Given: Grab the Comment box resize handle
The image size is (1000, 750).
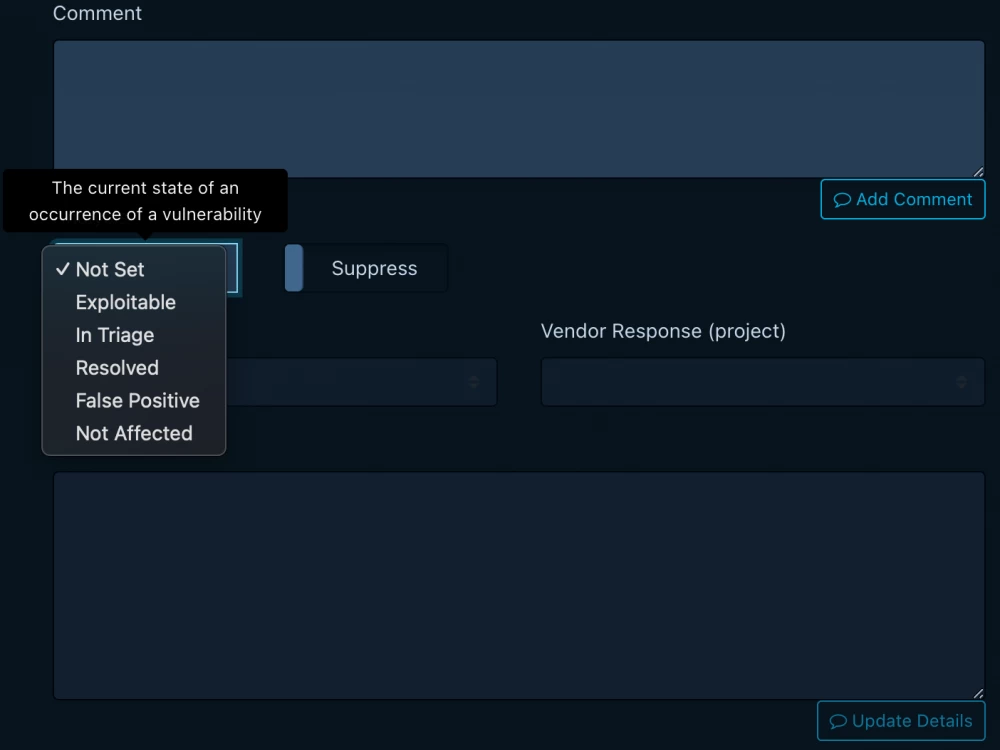Looking at the screenshot, I should pos(978,172).
